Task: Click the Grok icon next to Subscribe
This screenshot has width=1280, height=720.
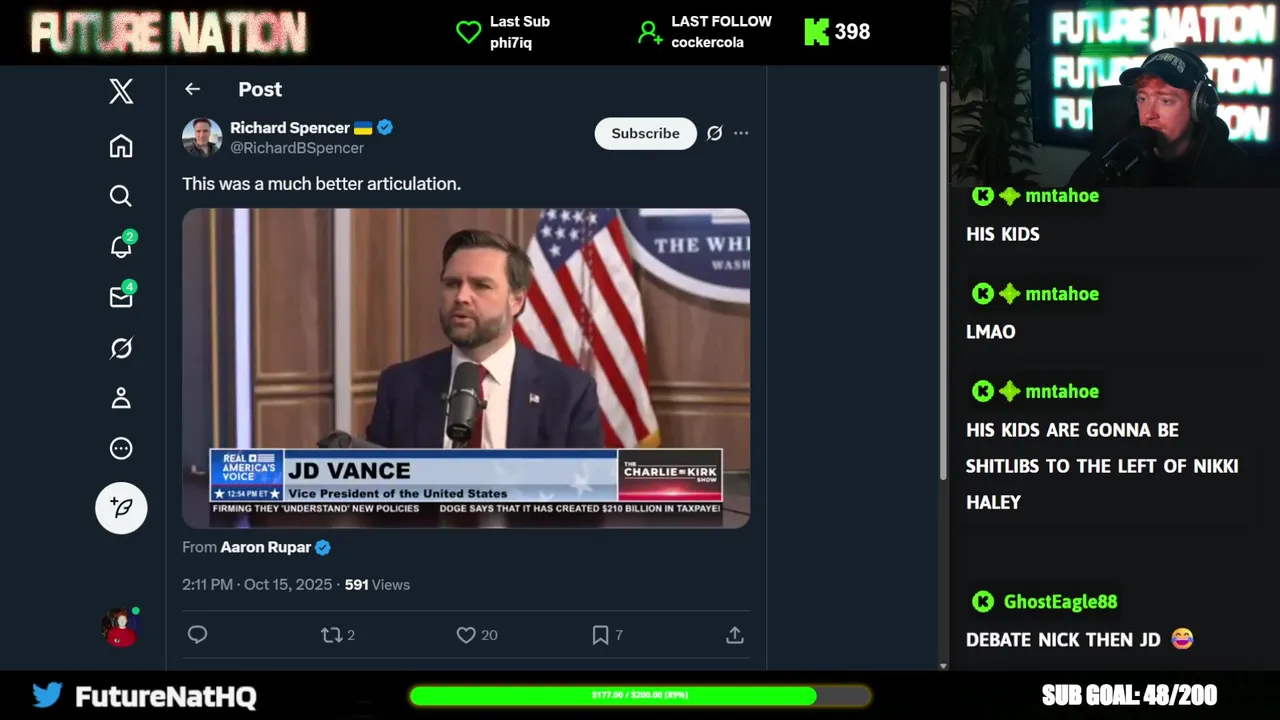Action: 714,133
